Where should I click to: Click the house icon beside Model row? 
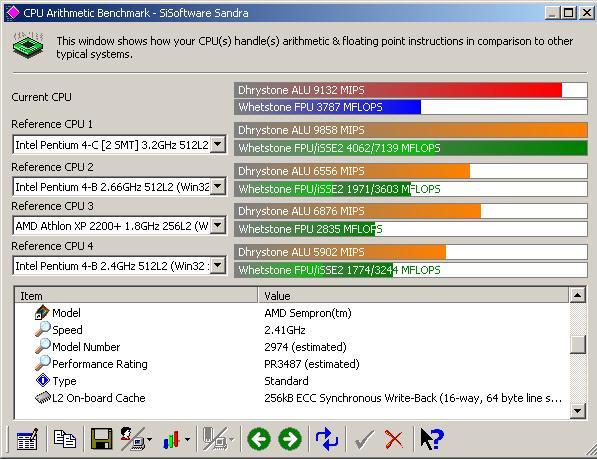(x=42, y=312)
